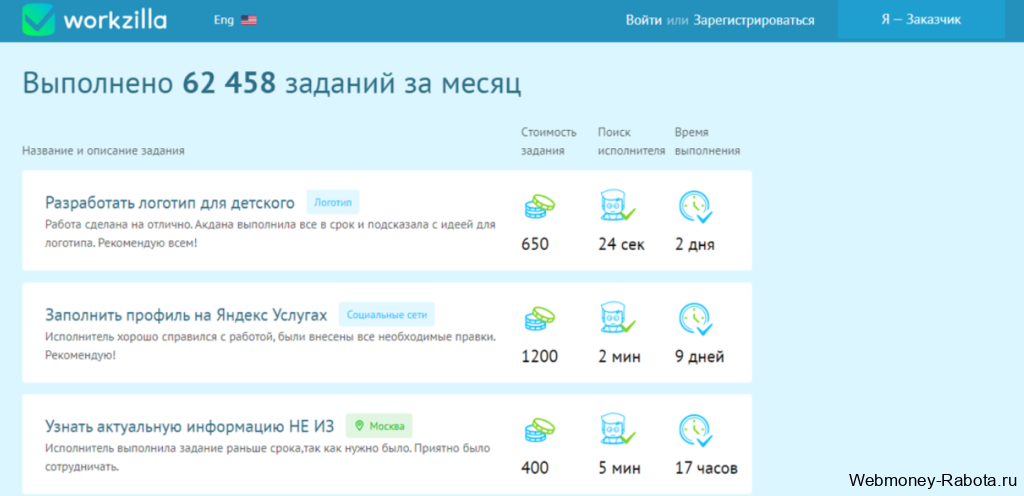The image size is (1024, 496).
Task: Click review text starting Исполнитель хорошо справился
Action: tap(271, 347)
